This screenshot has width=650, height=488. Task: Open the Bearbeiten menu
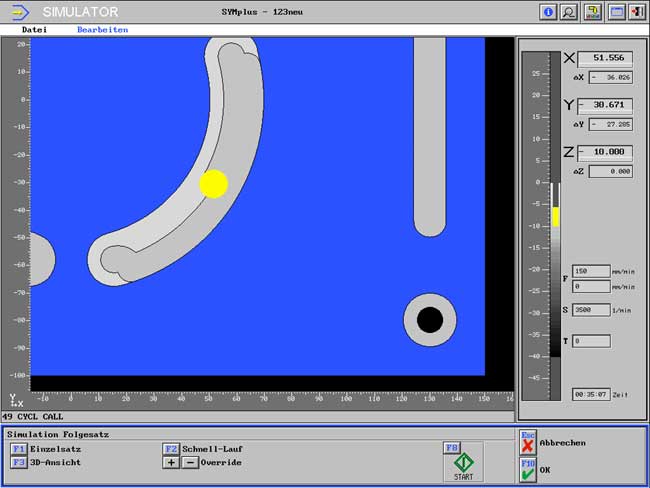[x=102, y=30]
